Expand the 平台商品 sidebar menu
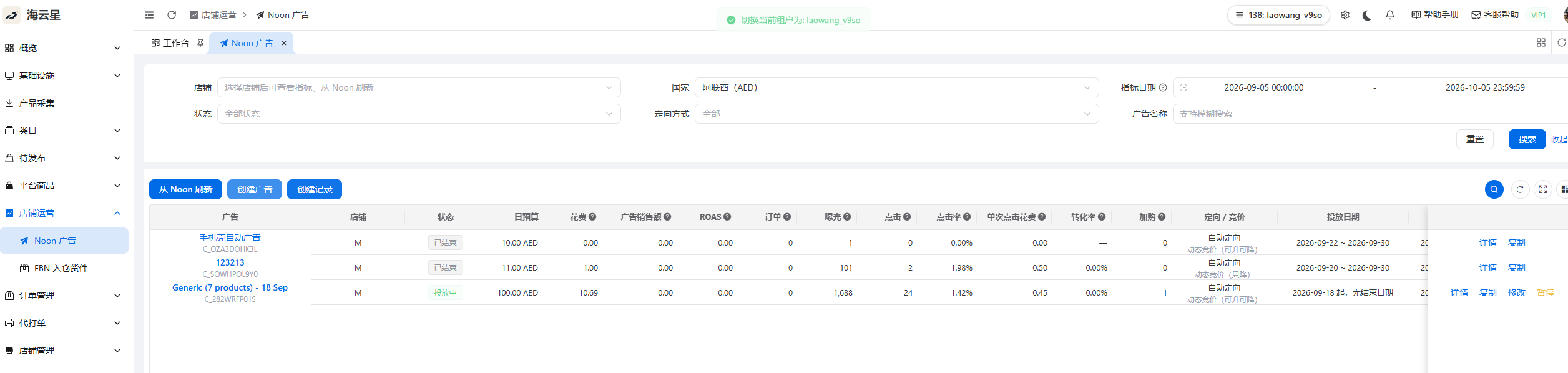The width and height of the screenshot is (1568, 373). click(63, 186)
